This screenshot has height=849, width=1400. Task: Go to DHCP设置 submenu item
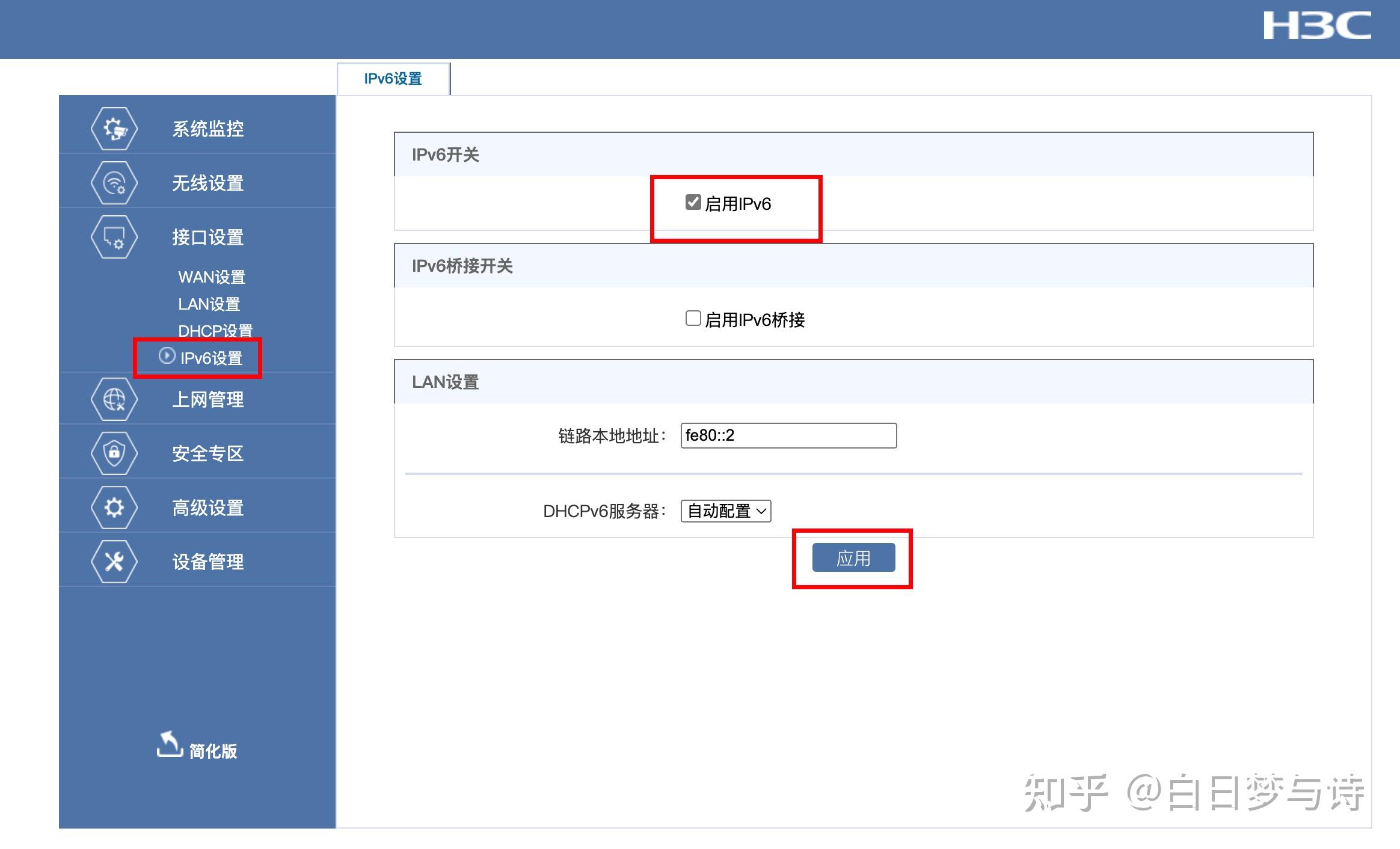(215, 331)
